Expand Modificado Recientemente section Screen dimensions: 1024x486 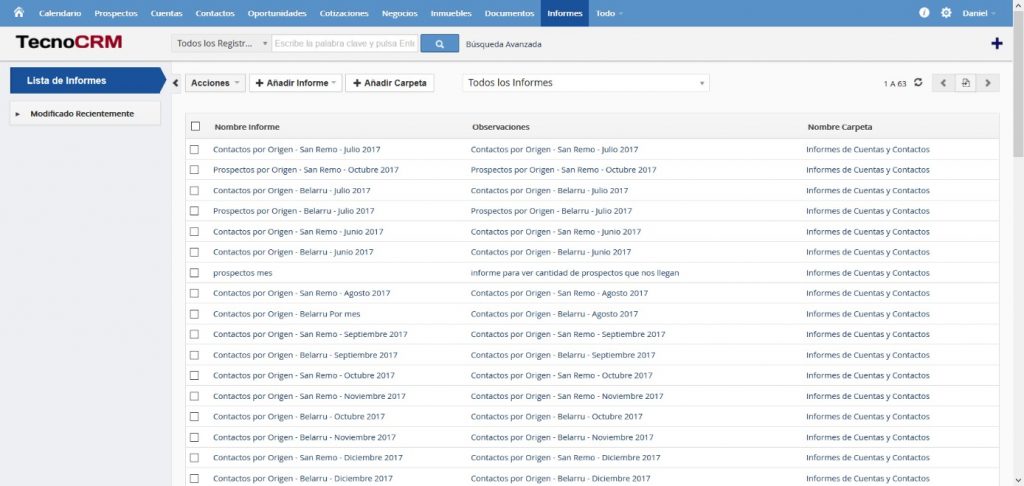click(18, 114)
